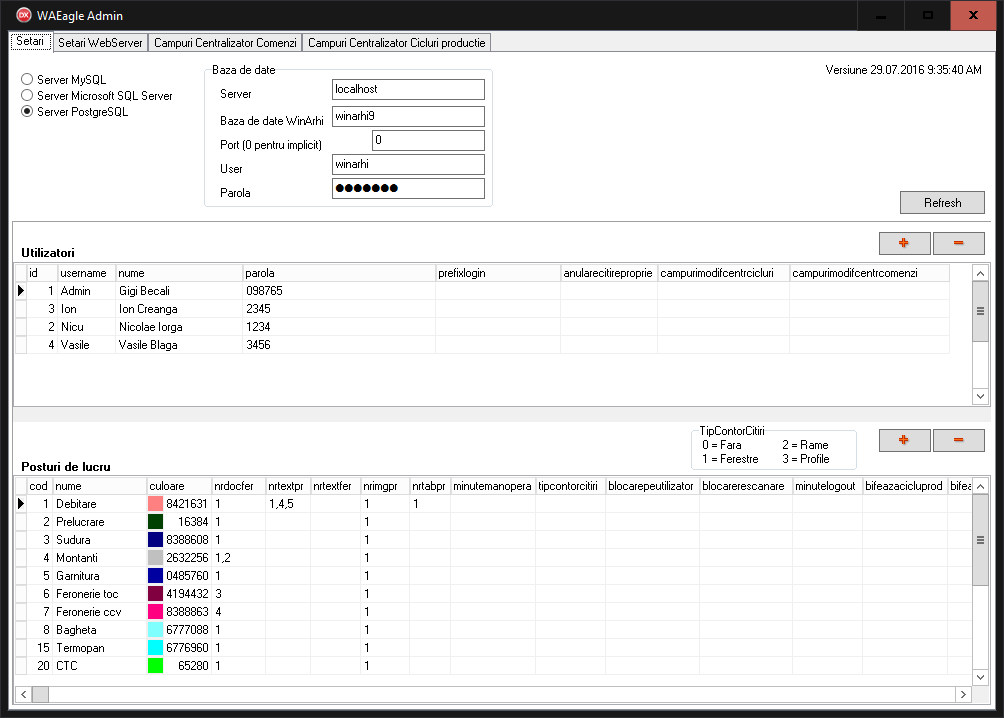Select Server MySQL radio option
The image size is (1004, 718).
tap(27, 80)
